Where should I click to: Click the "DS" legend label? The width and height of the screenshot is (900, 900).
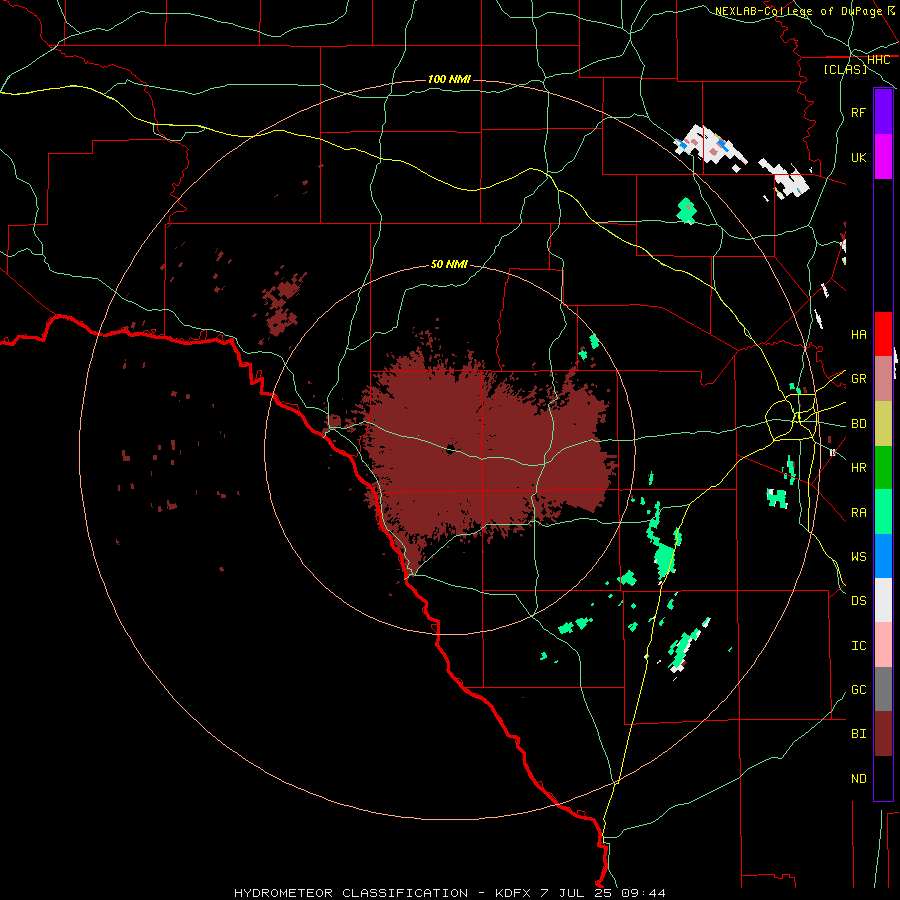coord(859,601)
